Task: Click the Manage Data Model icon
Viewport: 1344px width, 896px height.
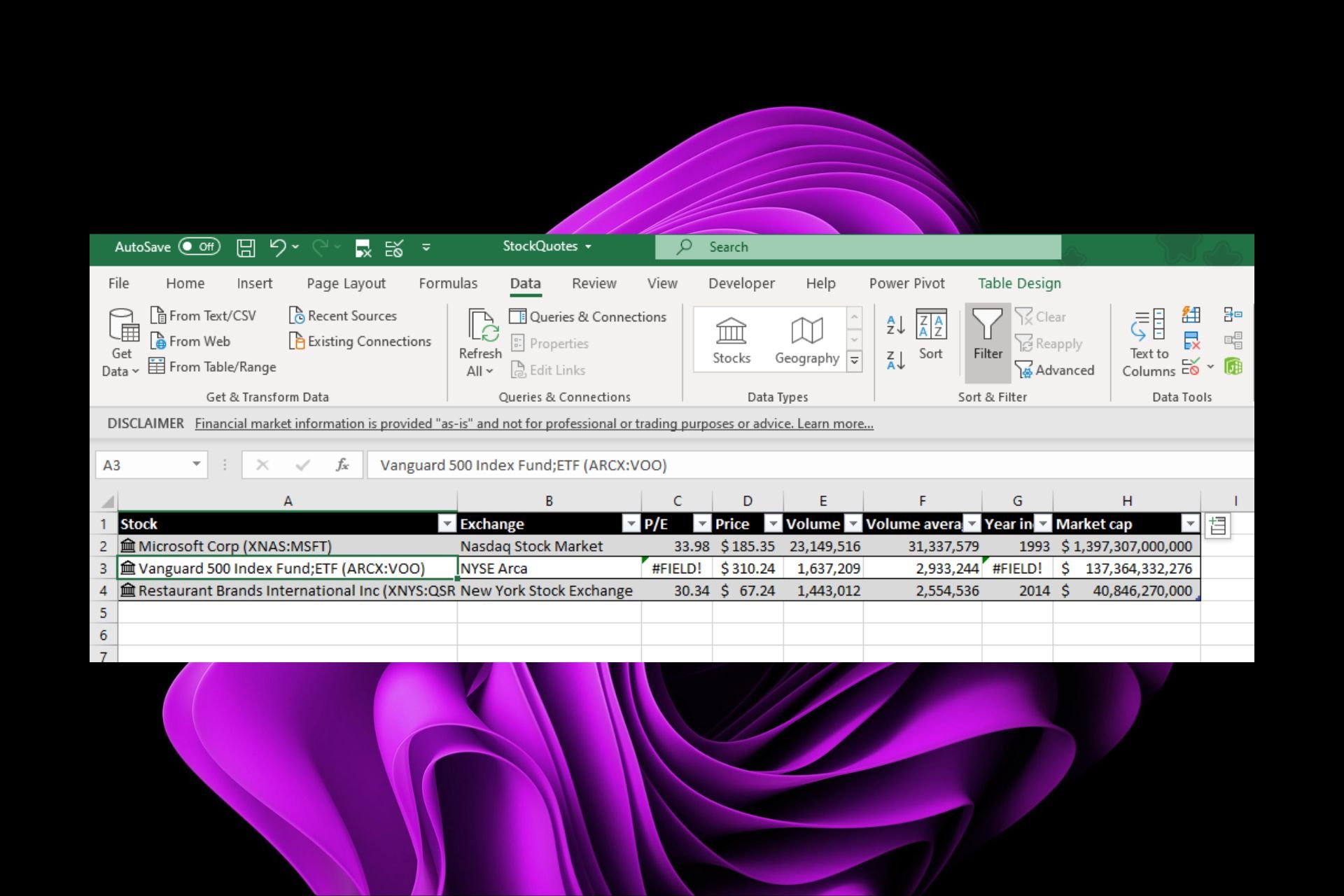Action: [1233, 366]
